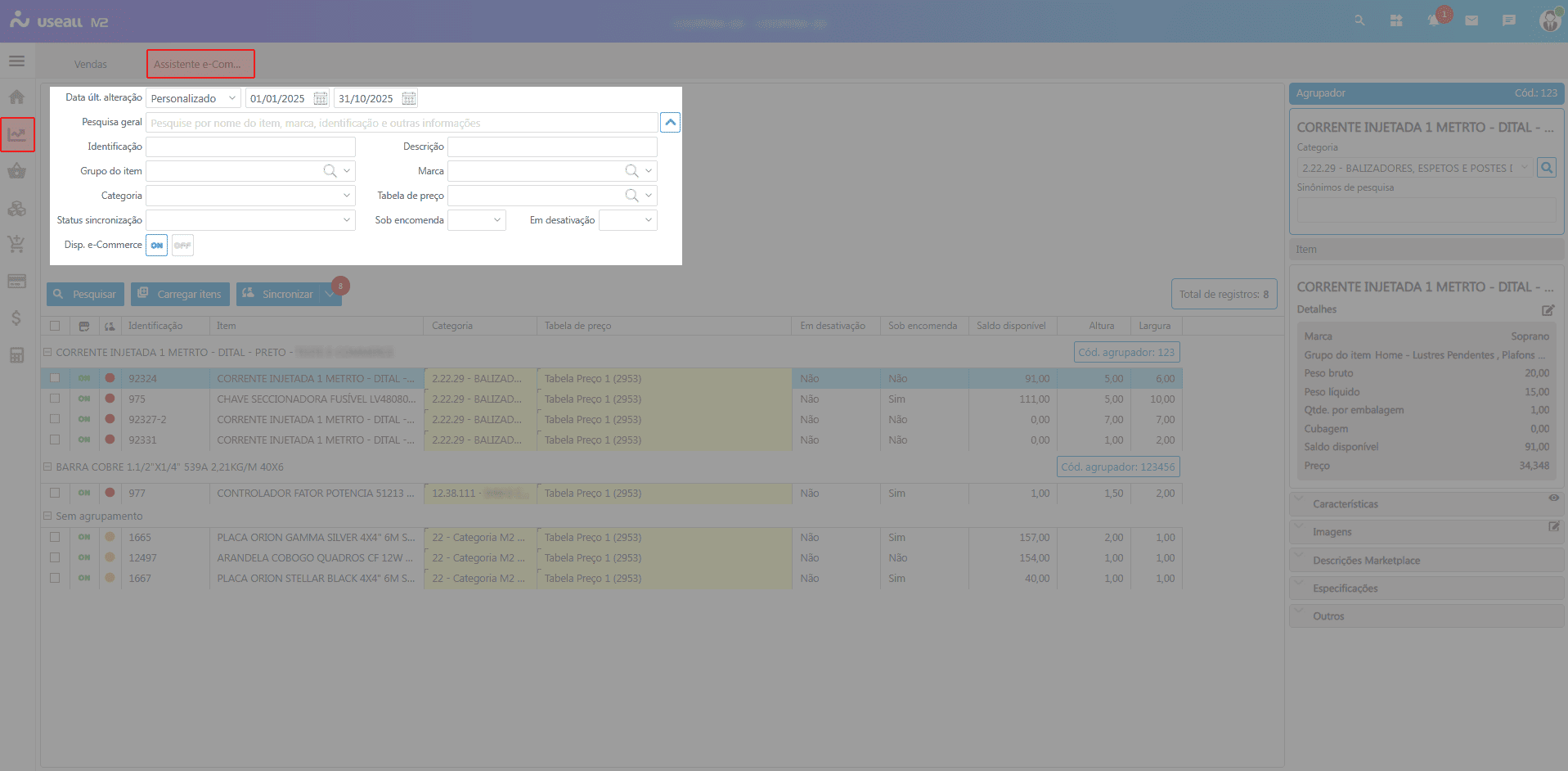Check the box for item 92324
Screen dimensions: 1568x771
point(55,378)
